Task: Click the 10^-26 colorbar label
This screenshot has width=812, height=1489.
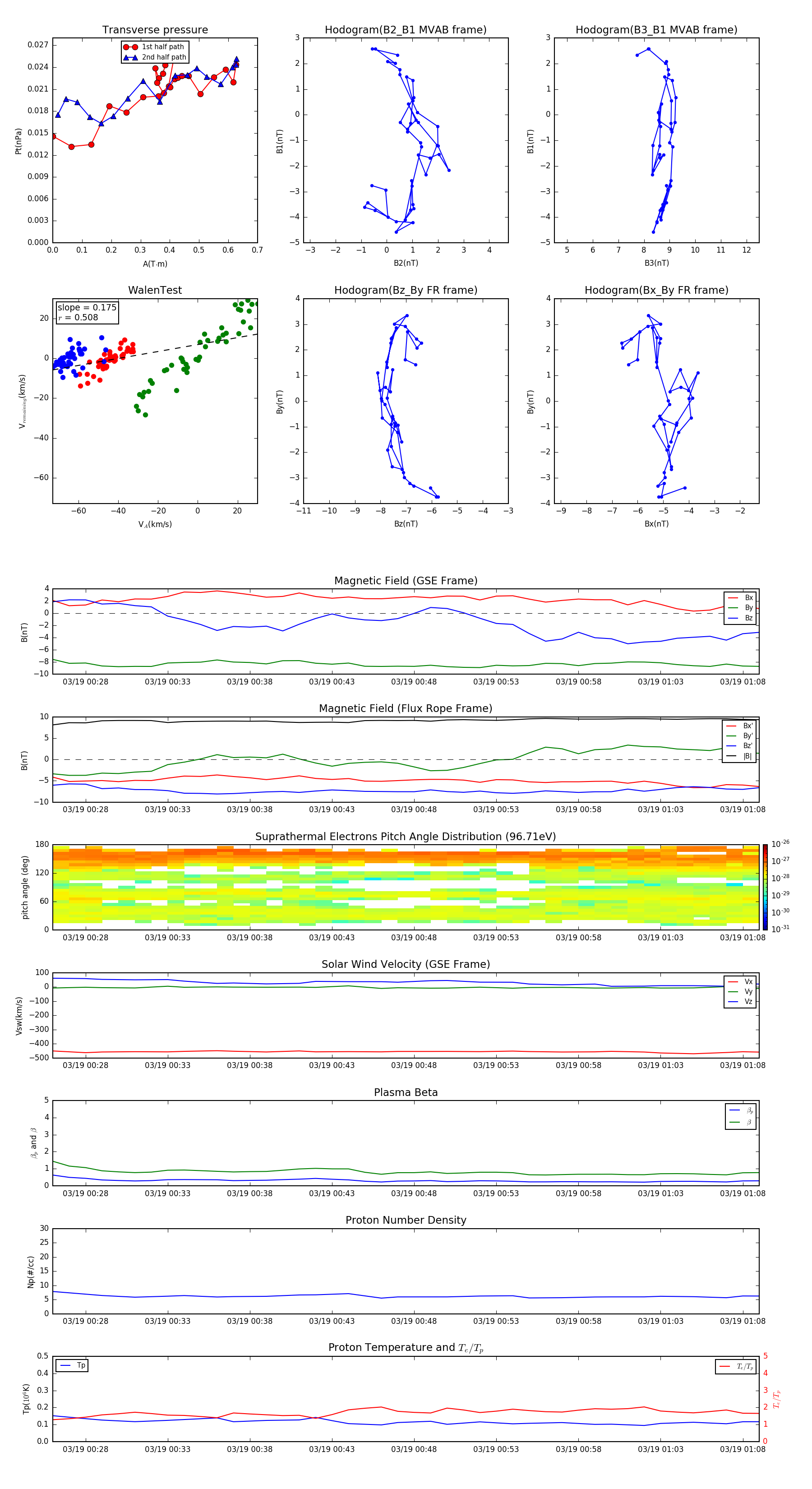Action: tap(780, 844)
